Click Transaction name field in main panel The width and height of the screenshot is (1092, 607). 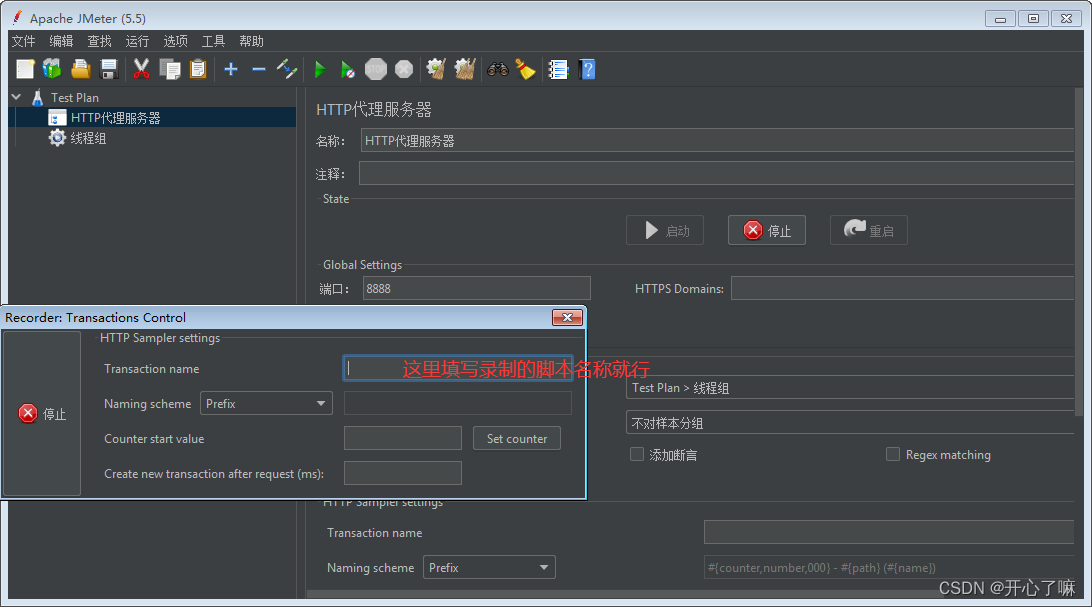889,533
